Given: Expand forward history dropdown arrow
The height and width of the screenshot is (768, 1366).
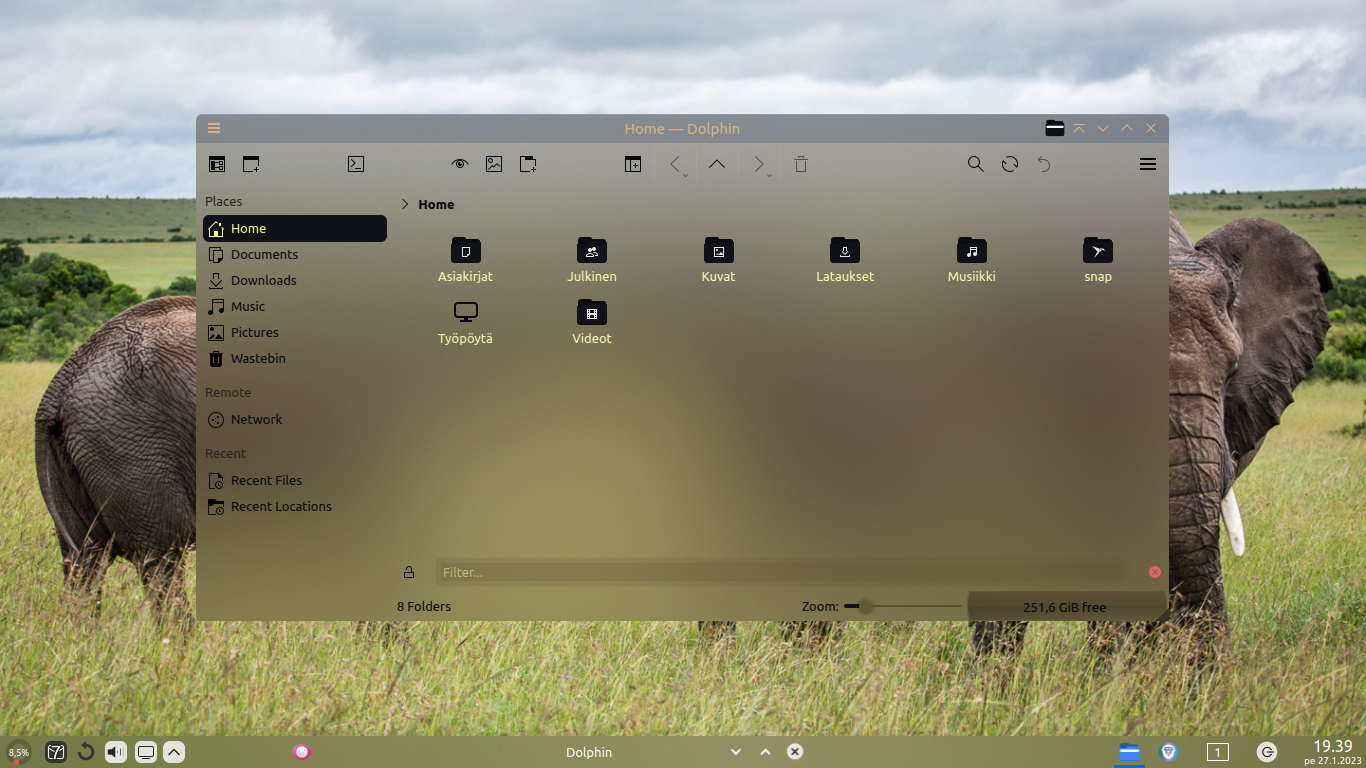Looking at the screenshot, I should click(769, 175).
